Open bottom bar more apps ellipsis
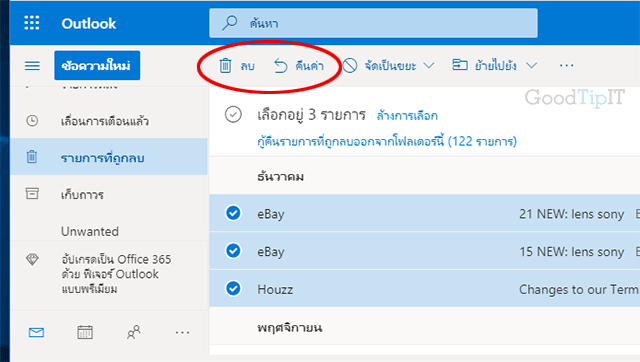640x362 pixels. (x=182, y=332)
